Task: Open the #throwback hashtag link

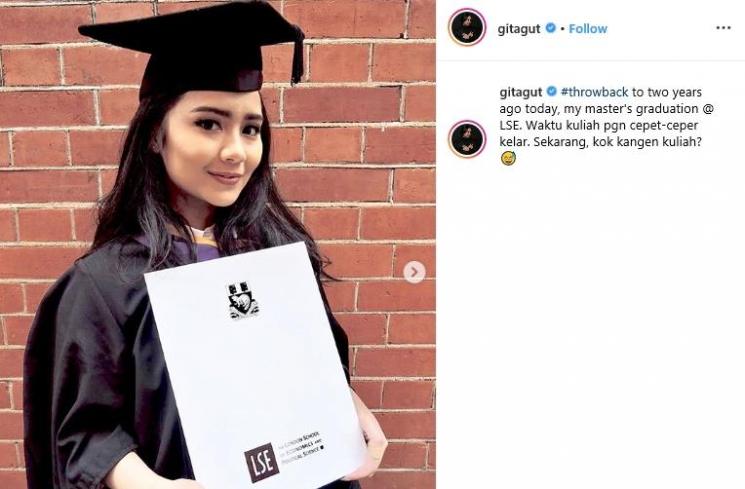Action: (x=594, y=92)
